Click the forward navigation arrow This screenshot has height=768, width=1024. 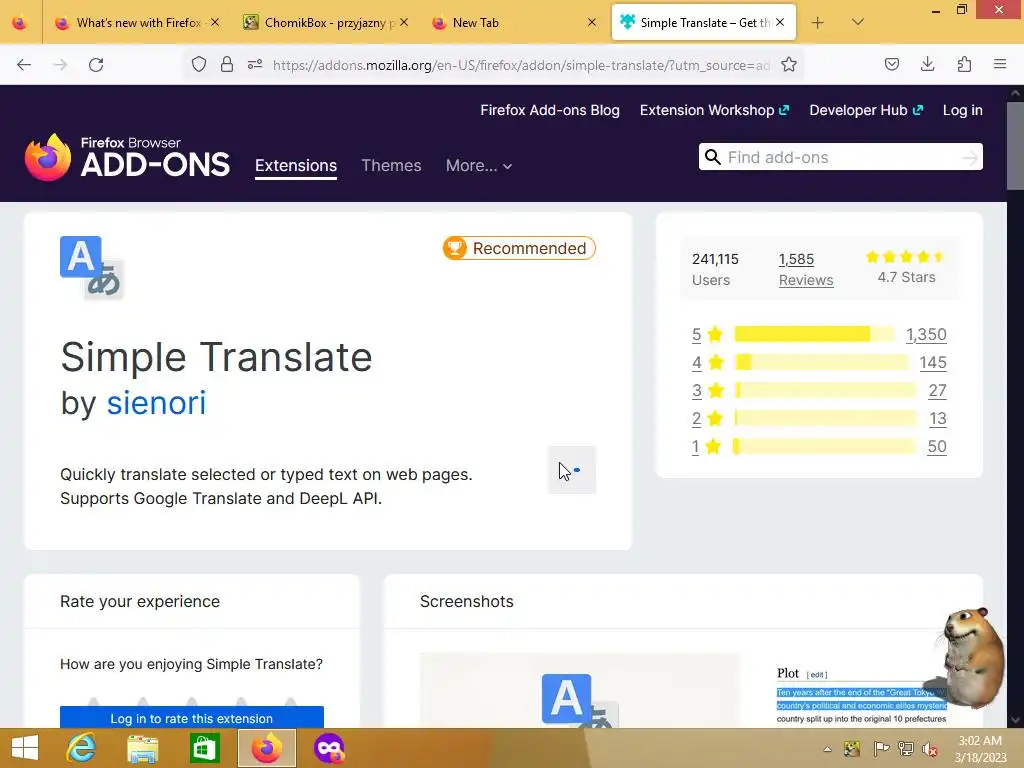click(x=60, y=65)
